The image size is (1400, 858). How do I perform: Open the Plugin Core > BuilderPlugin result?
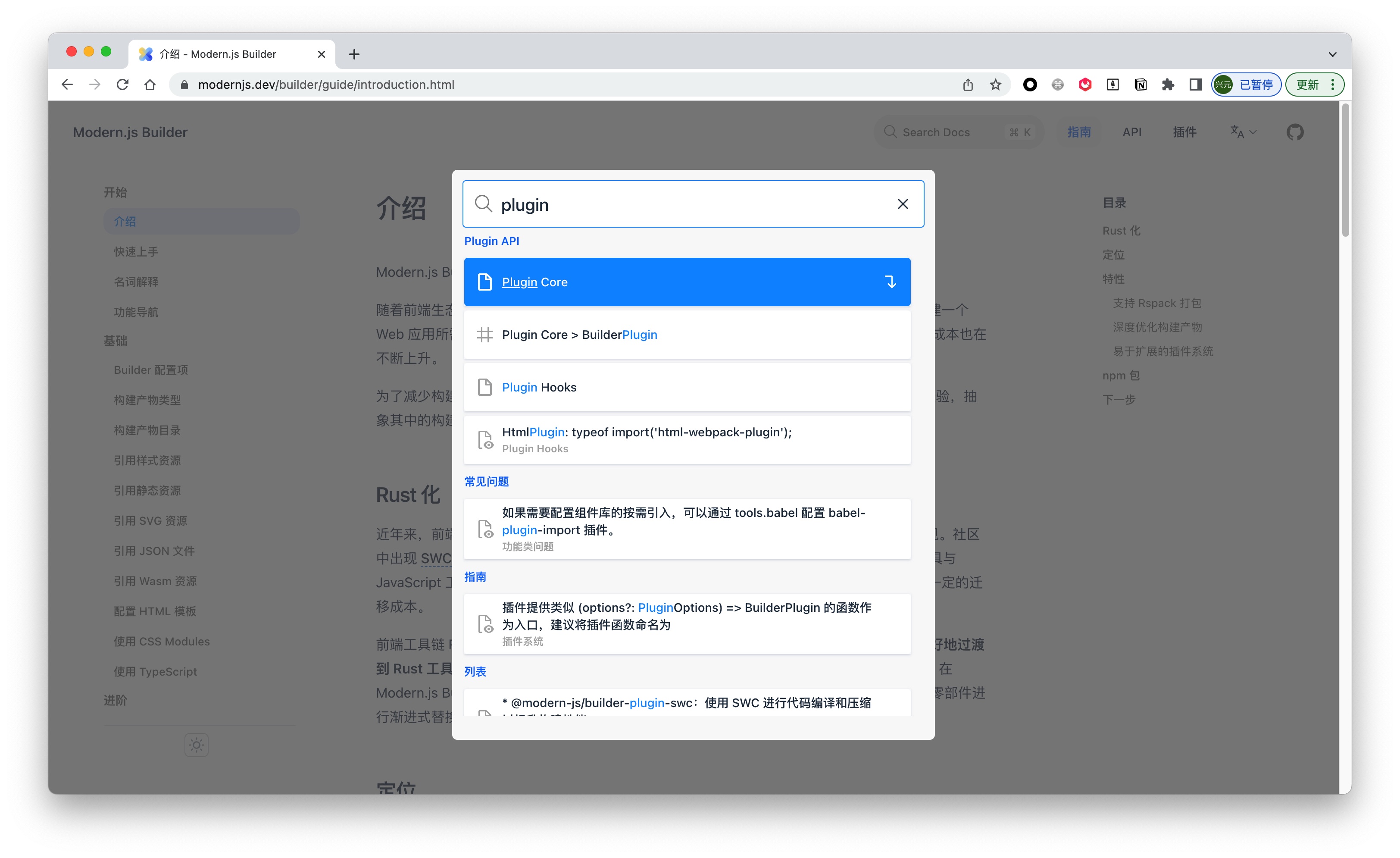[687, 335]
